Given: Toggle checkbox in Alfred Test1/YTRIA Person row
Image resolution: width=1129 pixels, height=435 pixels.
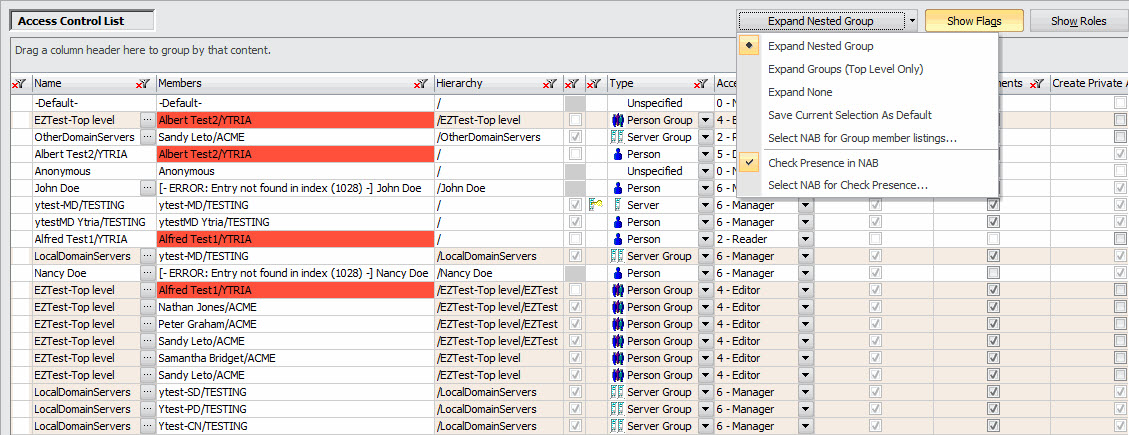Looking at the screenshot, I should [575, 239].
